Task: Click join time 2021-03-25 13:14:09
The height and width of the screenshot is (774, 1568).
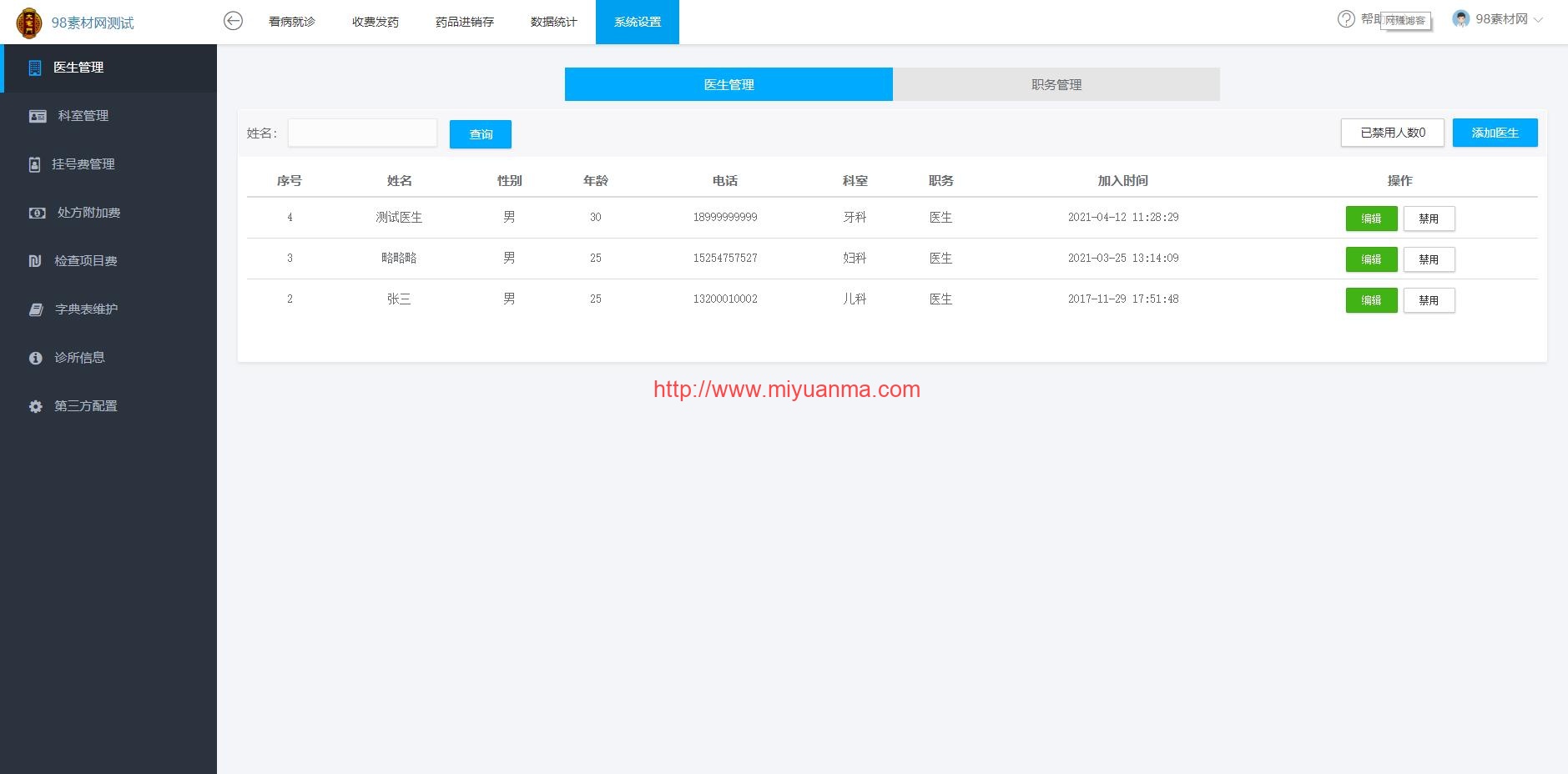Action: click(1123, 258)
